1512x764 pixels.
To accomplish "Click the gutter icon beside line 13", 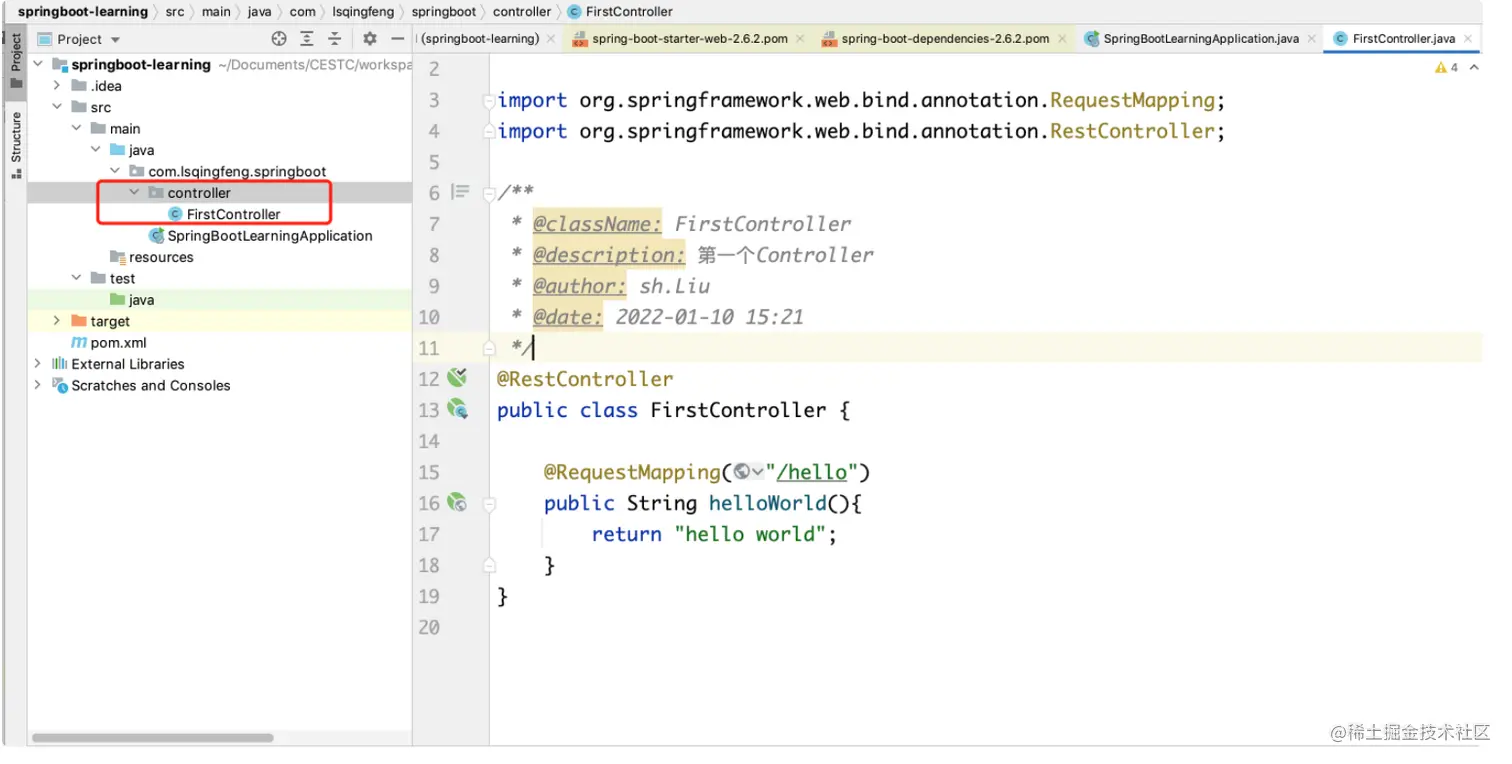I will click(x=457, y=409).
